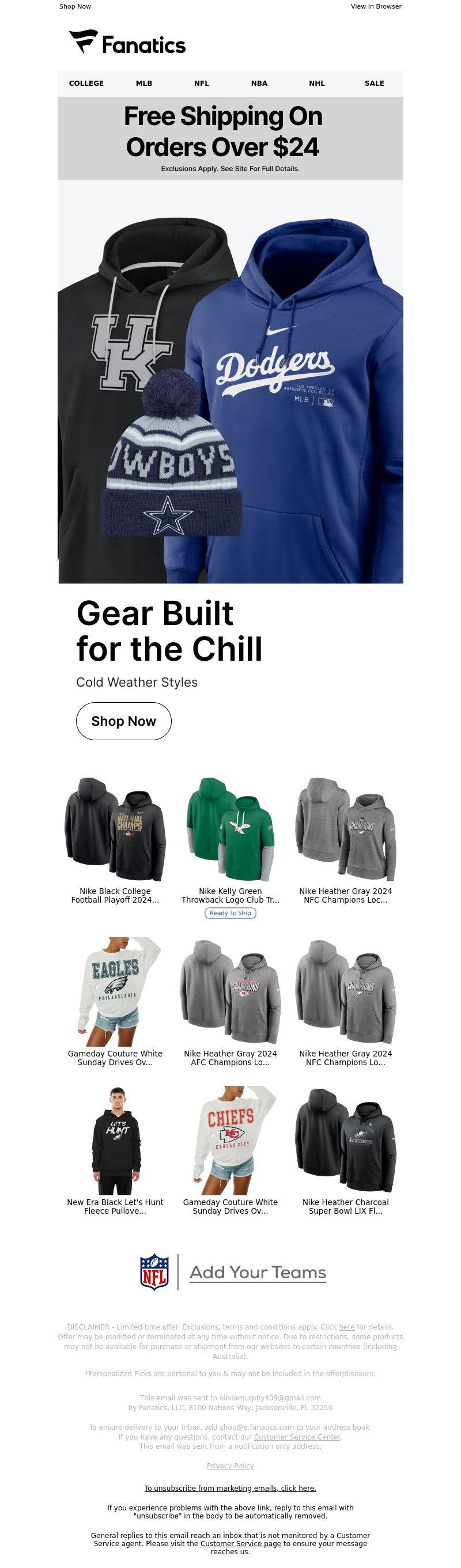
Task: Open the Add Your Teams link
Action: [258, 1273]
